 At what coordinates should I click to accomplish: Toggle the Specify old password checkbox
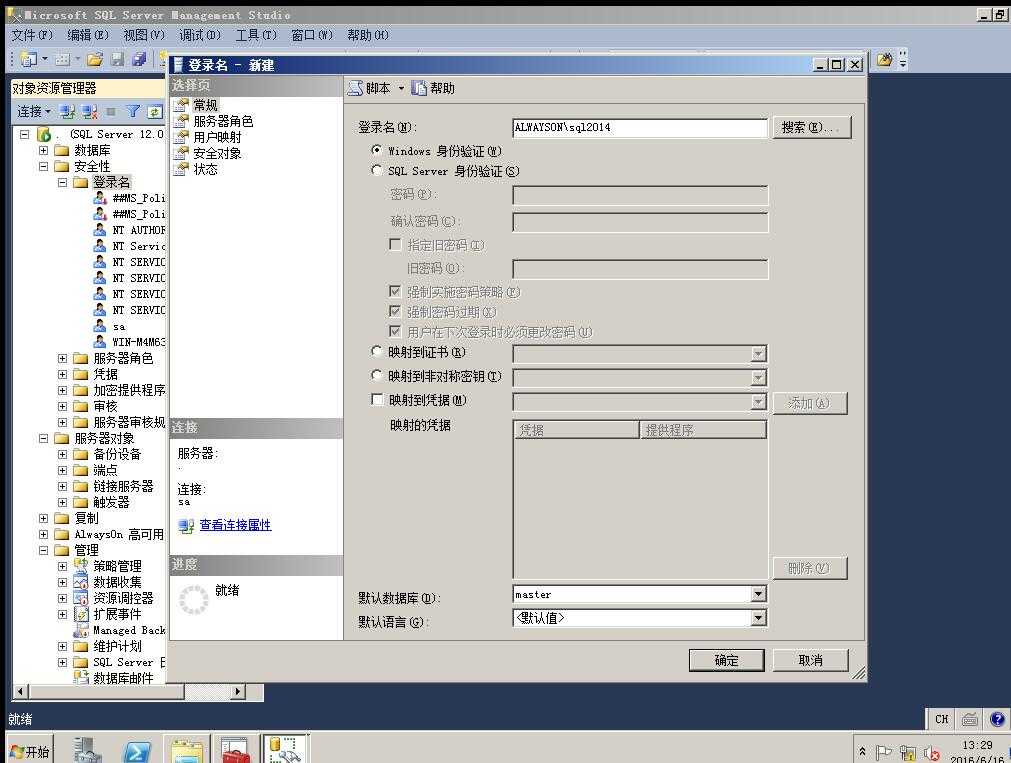pyautogui.click(x=396, y=244)
